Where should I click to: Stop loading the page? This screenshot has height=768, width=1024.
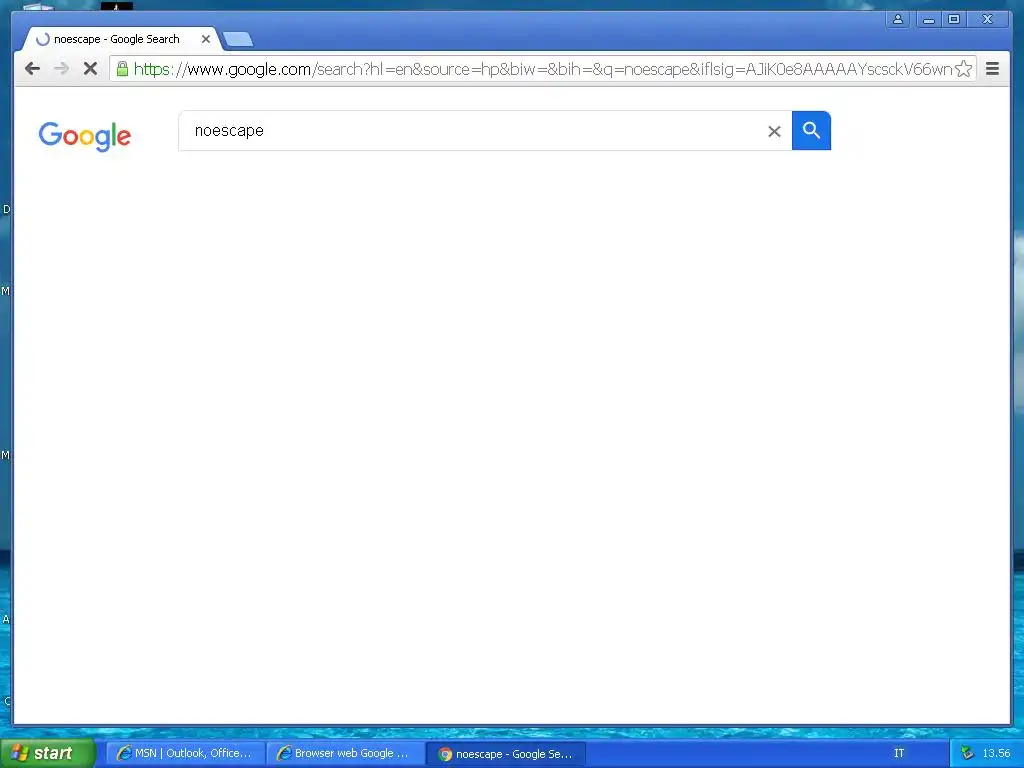[x=90, y=69]
